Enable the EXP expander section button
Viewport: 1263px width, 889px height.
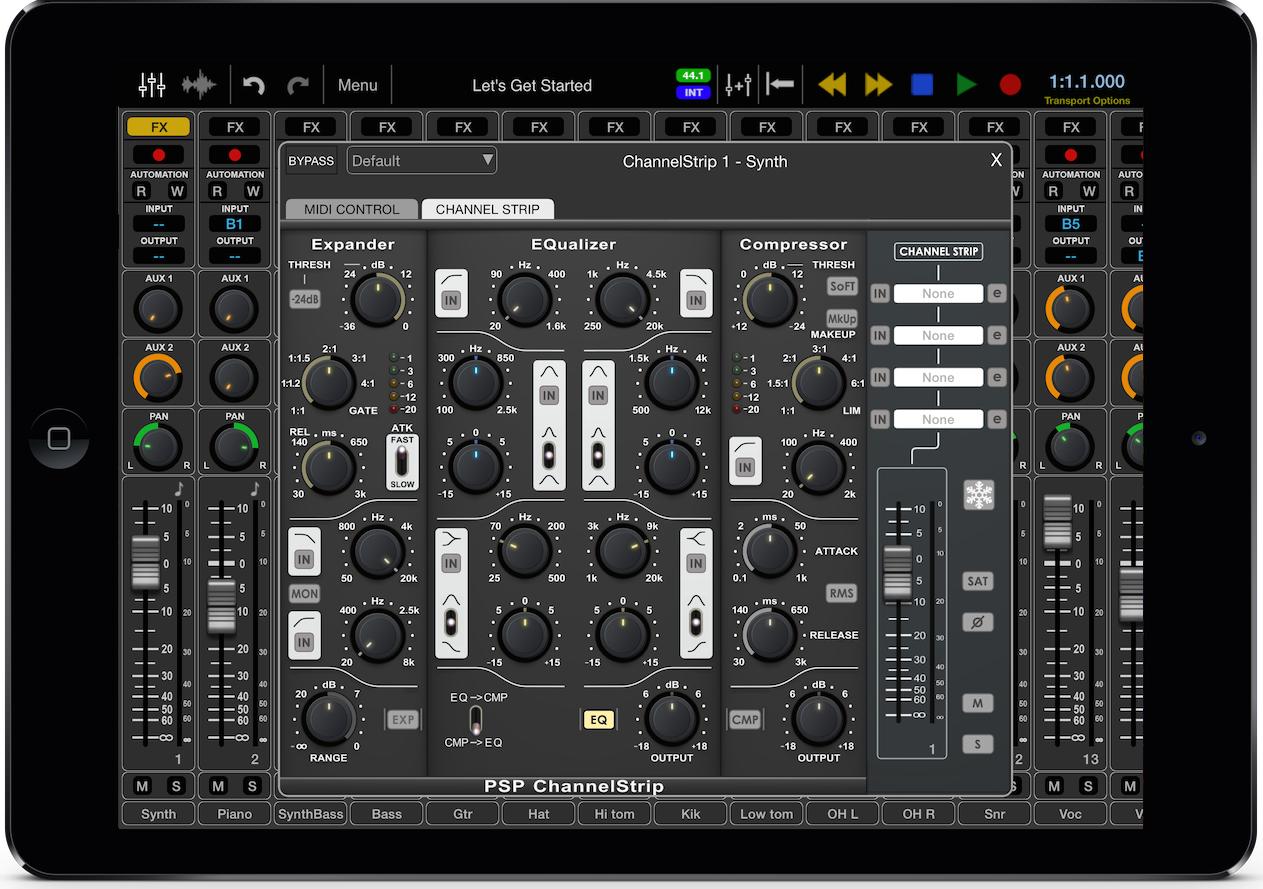[403, 719]
